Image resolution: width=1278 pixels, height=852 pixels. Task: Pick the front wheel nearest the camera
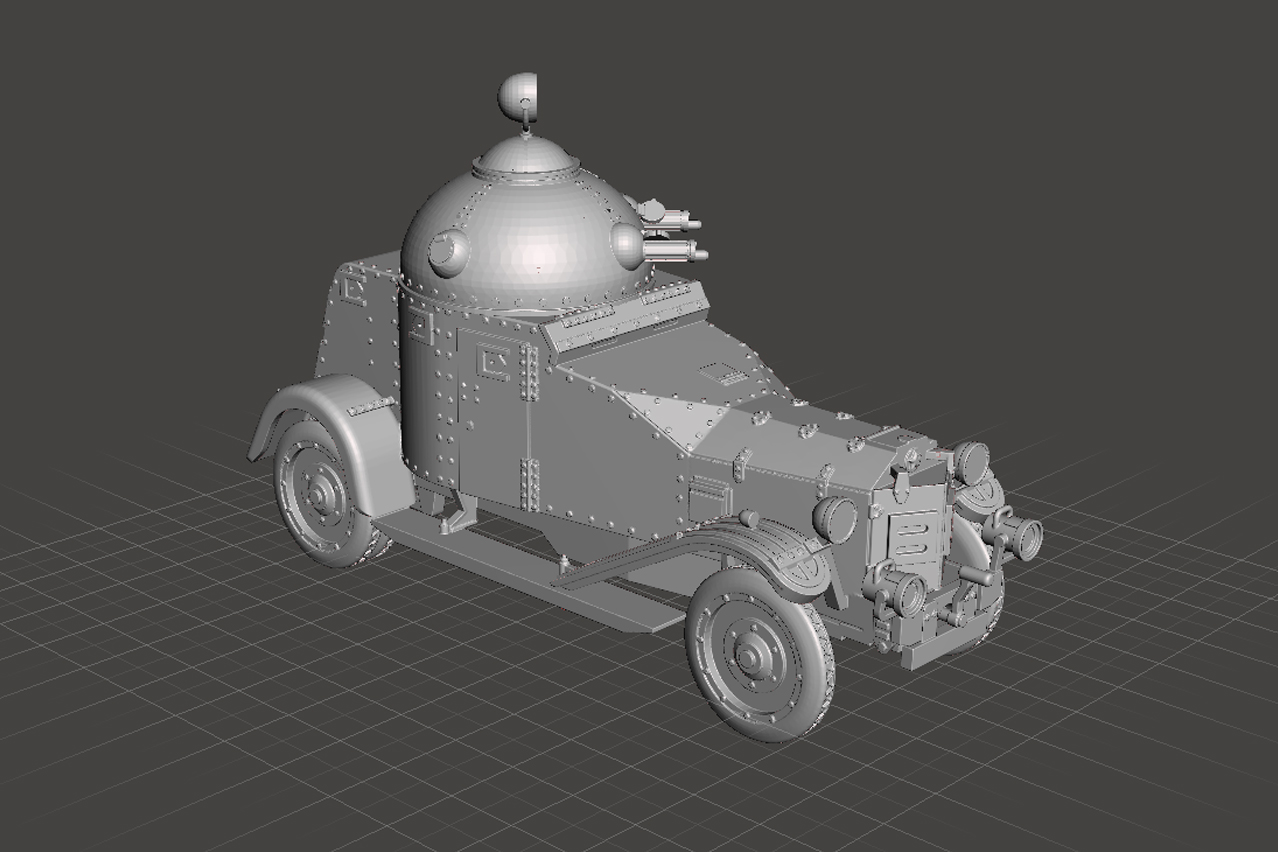click(x=759, y=654)
